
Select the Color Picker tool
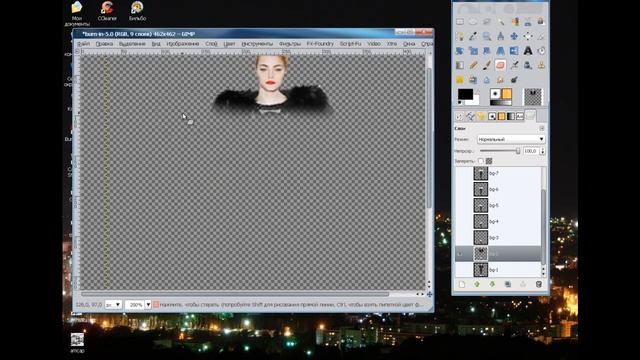473,36
